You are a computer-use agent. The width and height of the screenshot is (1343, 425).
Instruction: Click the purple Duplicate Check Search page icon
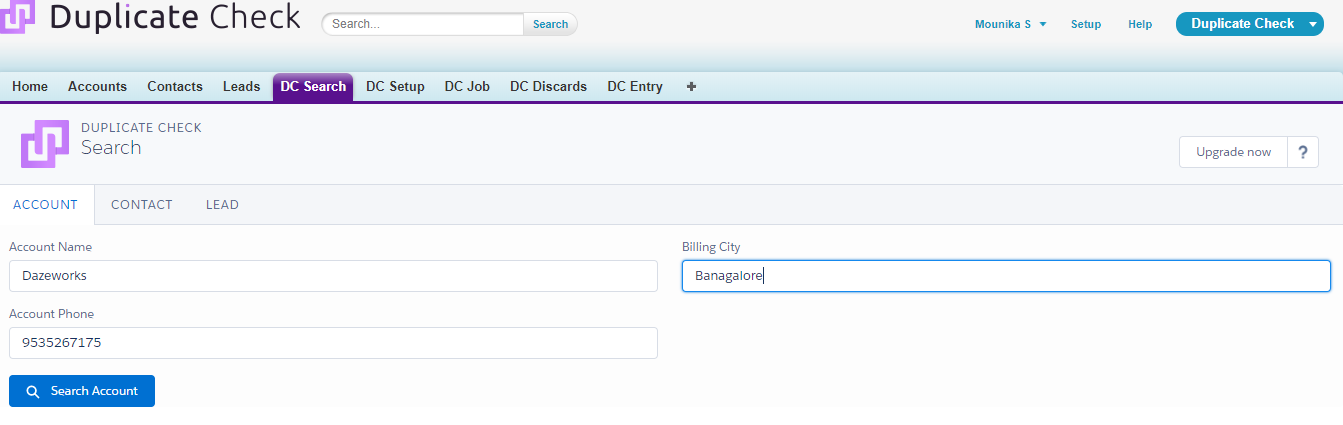coord(45,144)
